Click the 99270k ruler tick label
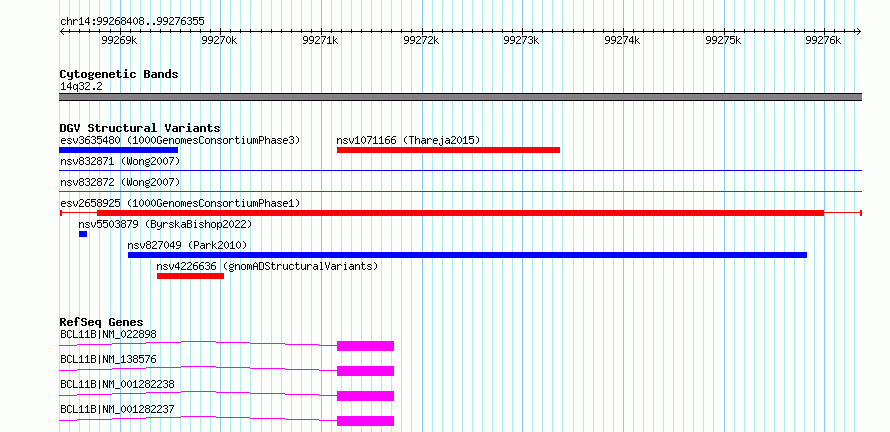The image size is (890, 432). tap(220, 41)
